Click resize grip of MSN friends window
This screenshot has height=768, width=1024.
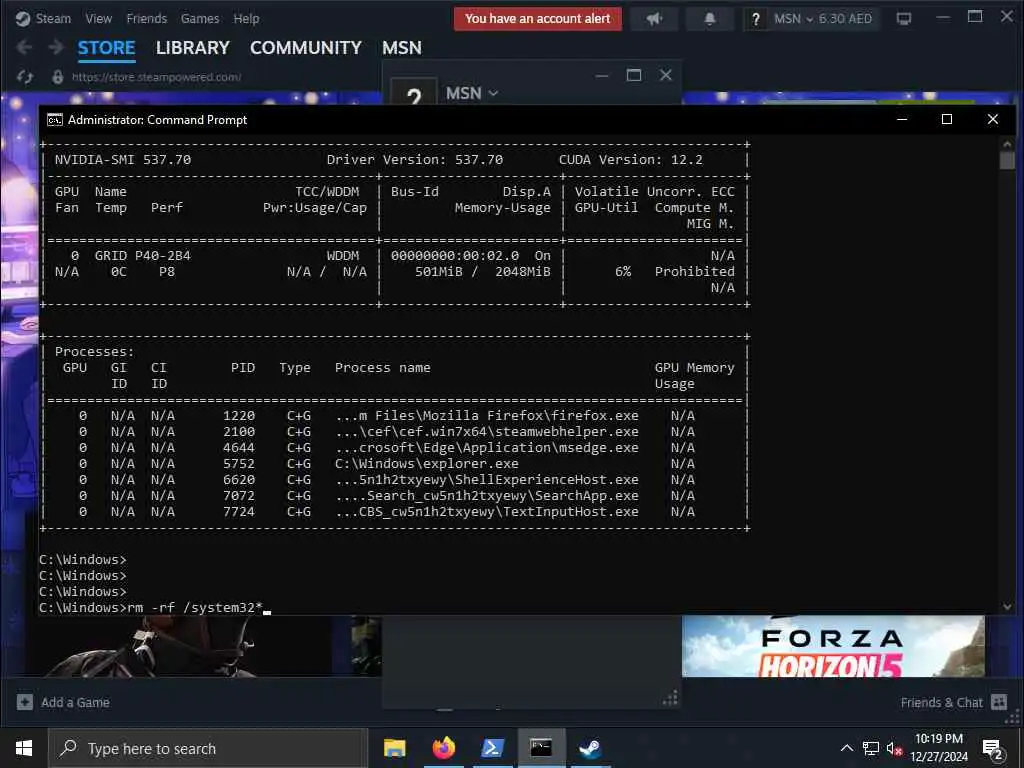(670, 699)
